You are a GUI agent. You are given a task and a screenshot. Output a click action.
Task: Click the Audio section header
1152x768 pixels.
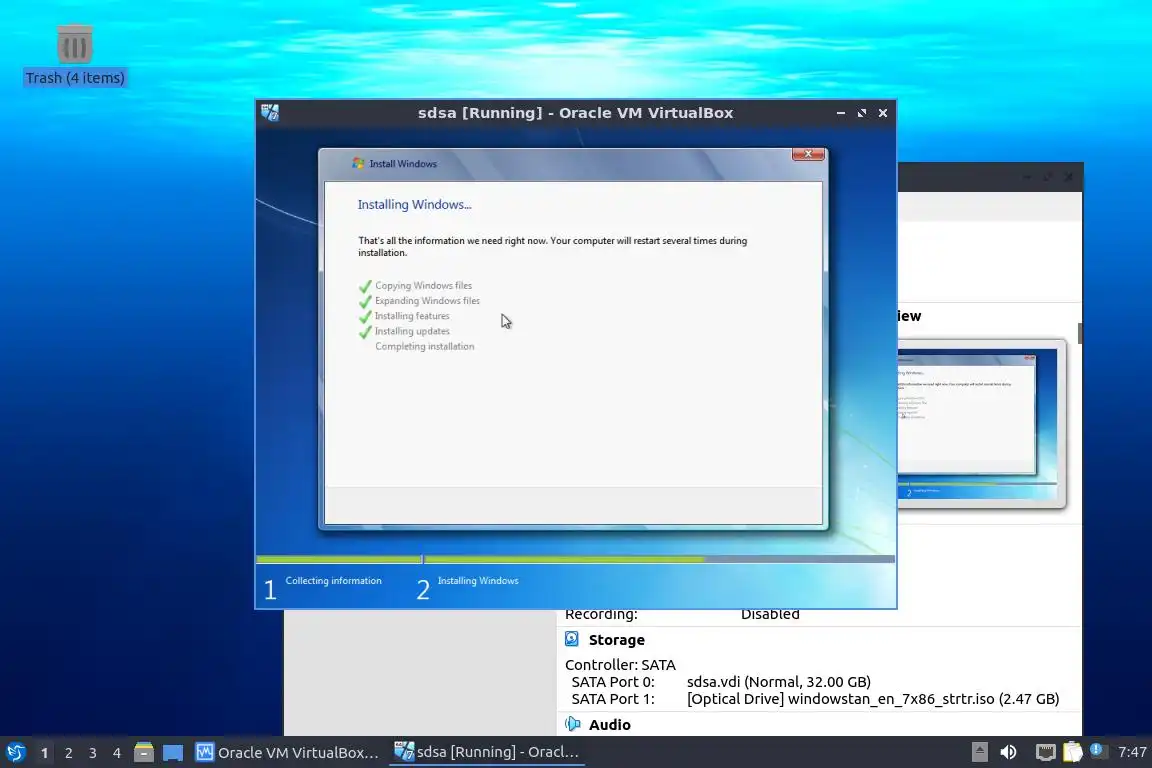609,725
